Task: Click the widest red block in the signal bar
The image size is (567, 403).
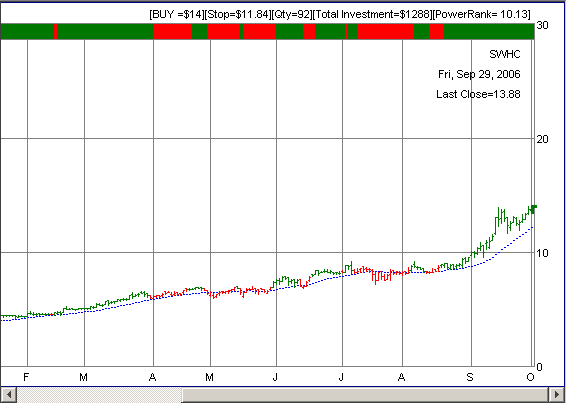Action: pos(385,31)
